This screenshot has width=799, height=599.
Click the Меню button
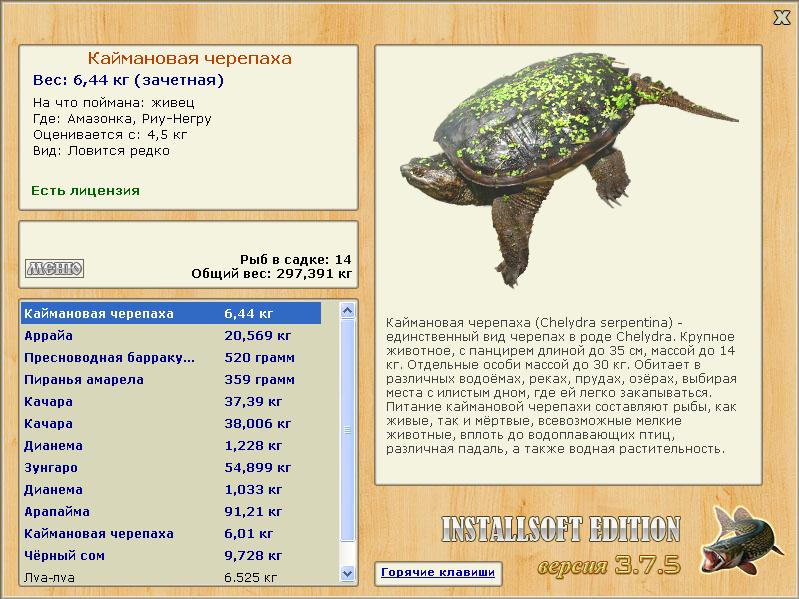54,268
